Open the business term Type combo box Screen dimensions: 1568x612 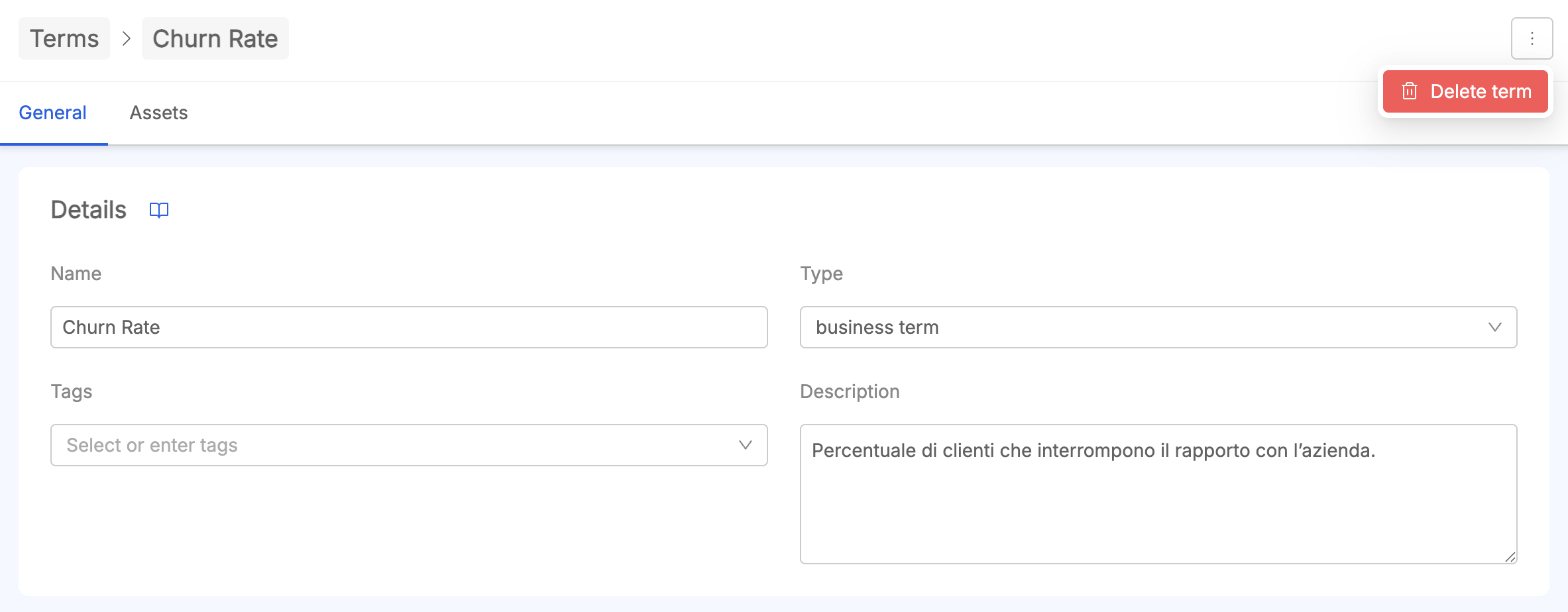tap(1158, 327)
